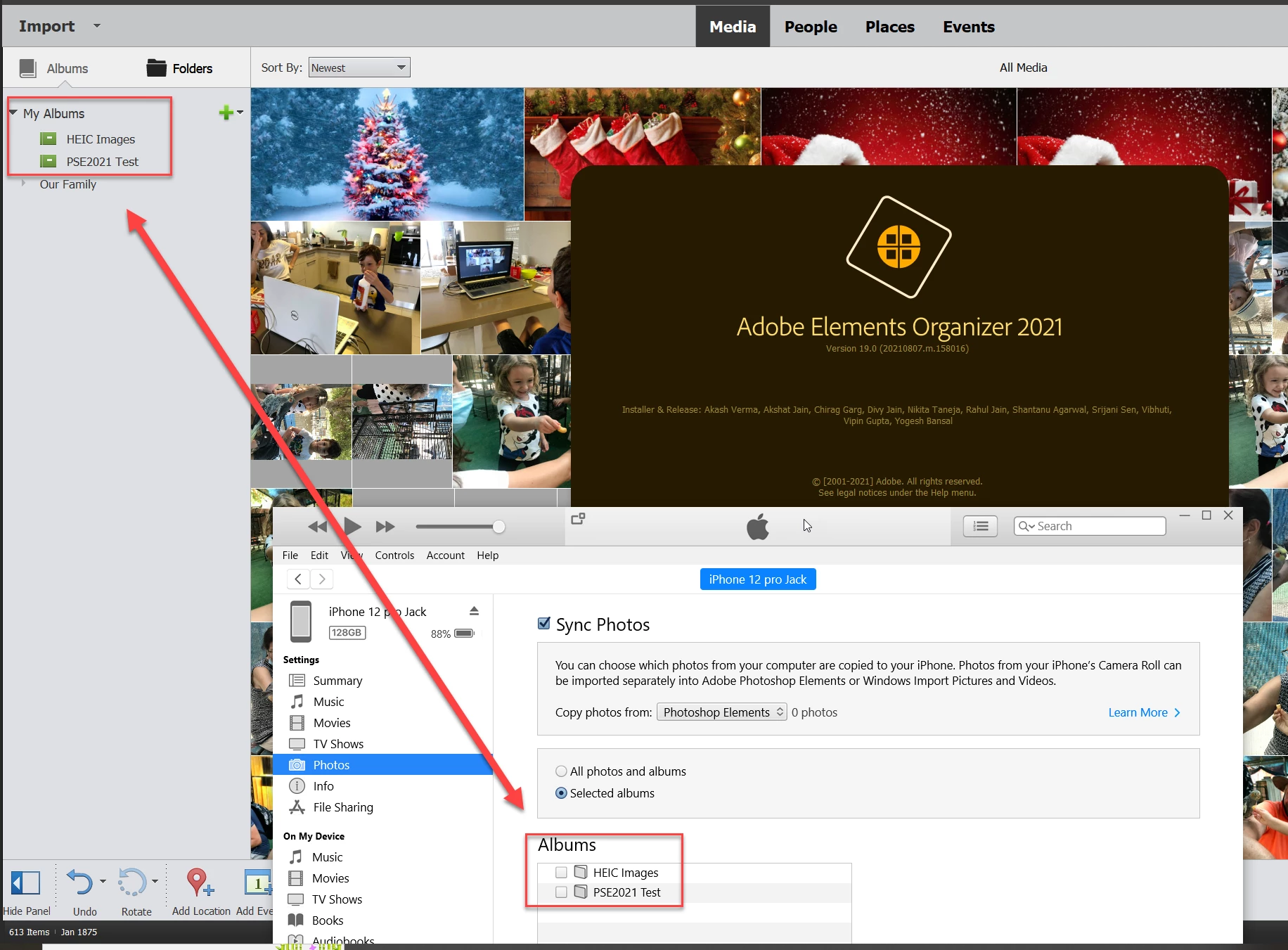The image size is (1288, 950).
Task: Open new album dropdown arrow
Action: (x=240, y=113)
